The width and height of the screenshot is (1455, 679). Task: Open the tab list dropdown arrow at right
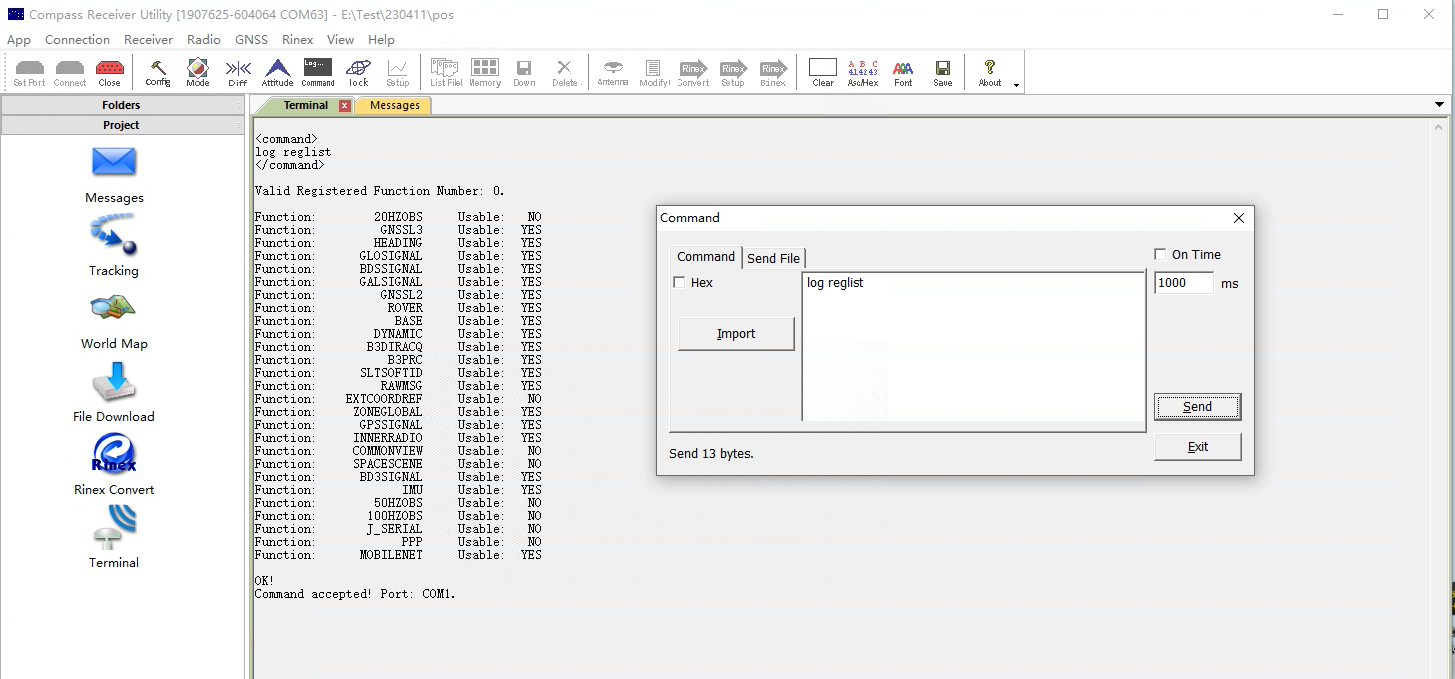(1440, 105)
